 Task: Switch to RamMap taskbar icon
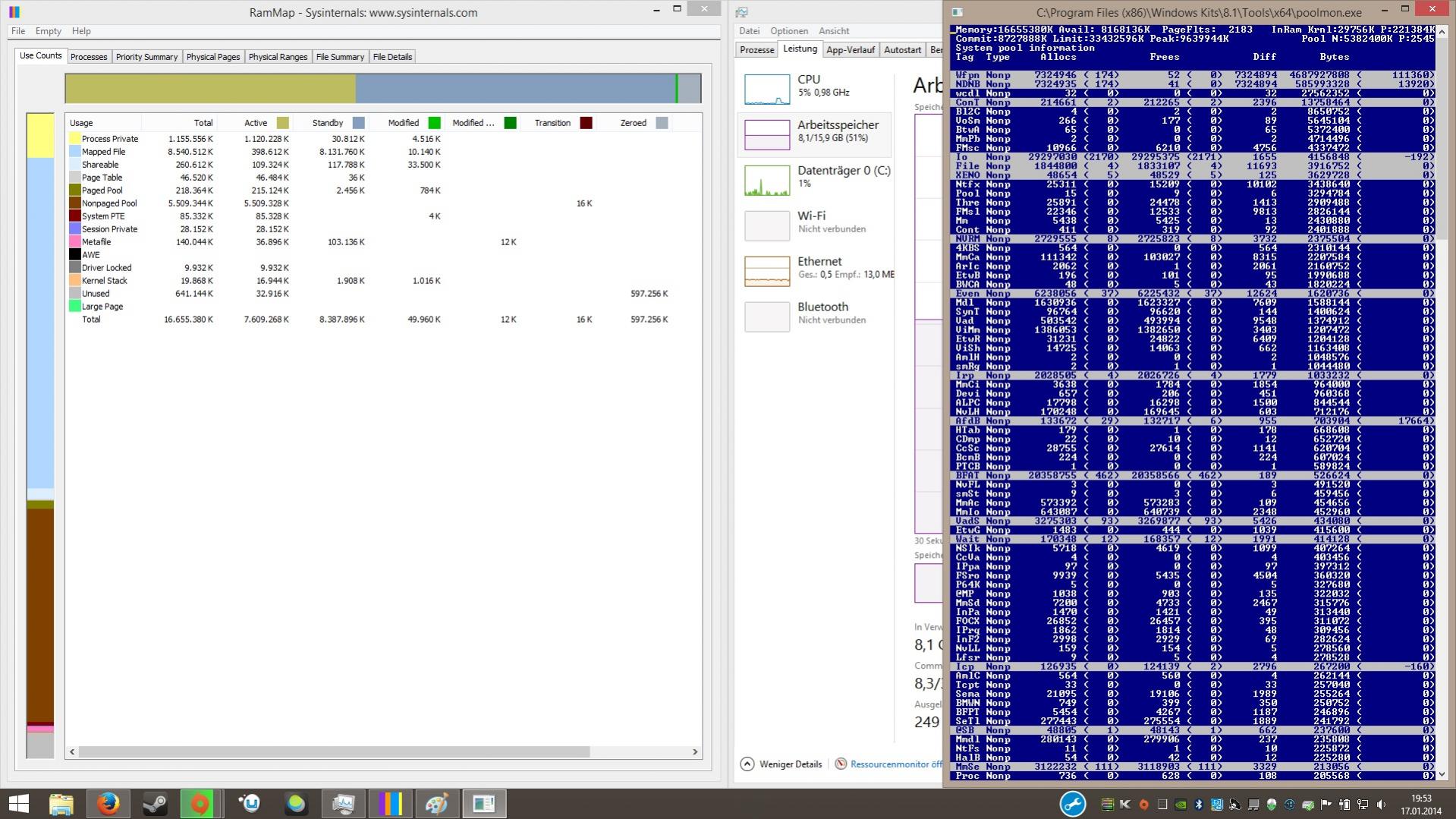(x=390, y=804)
